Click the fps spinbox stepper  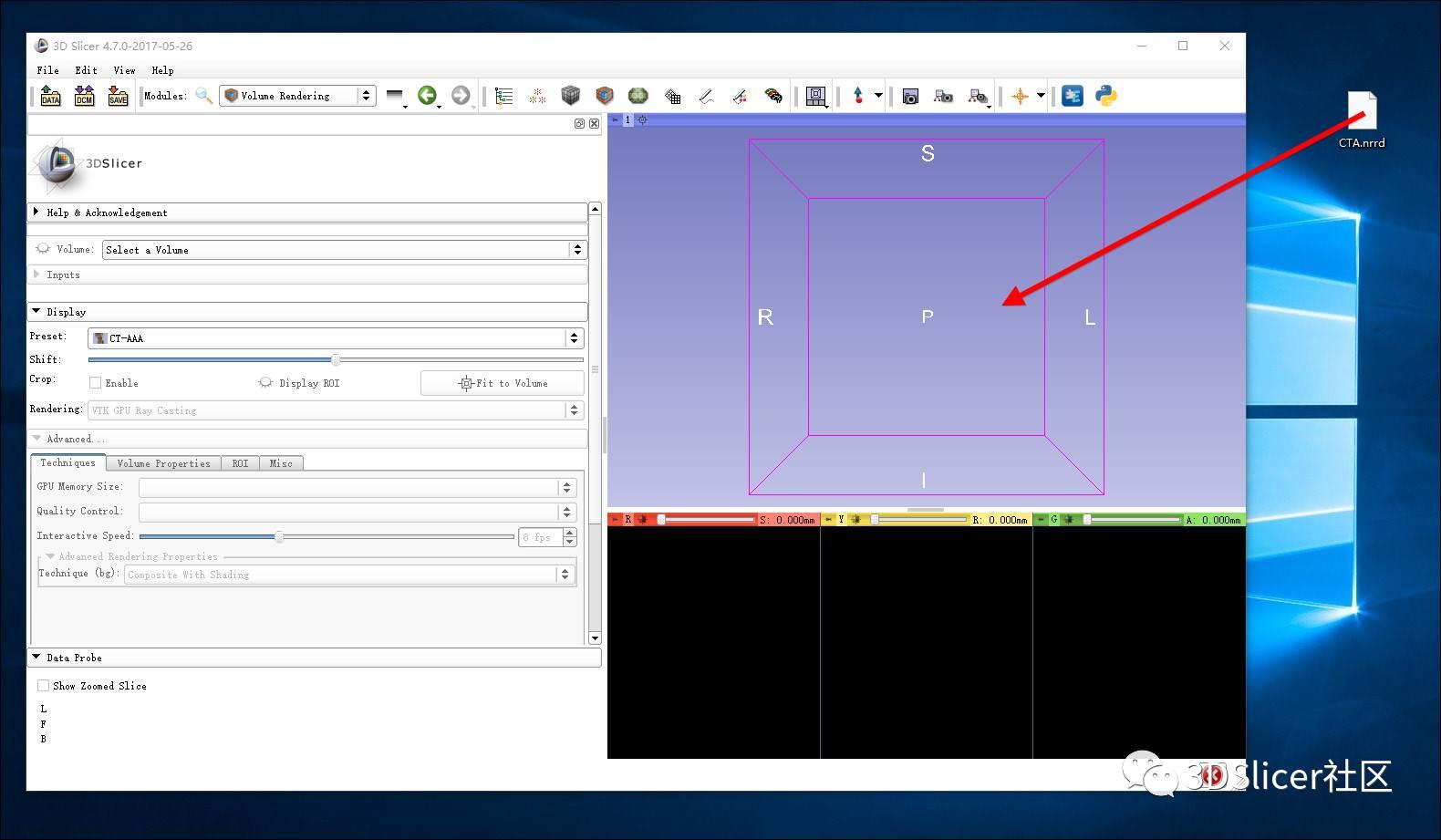click(x=570, y=536)
